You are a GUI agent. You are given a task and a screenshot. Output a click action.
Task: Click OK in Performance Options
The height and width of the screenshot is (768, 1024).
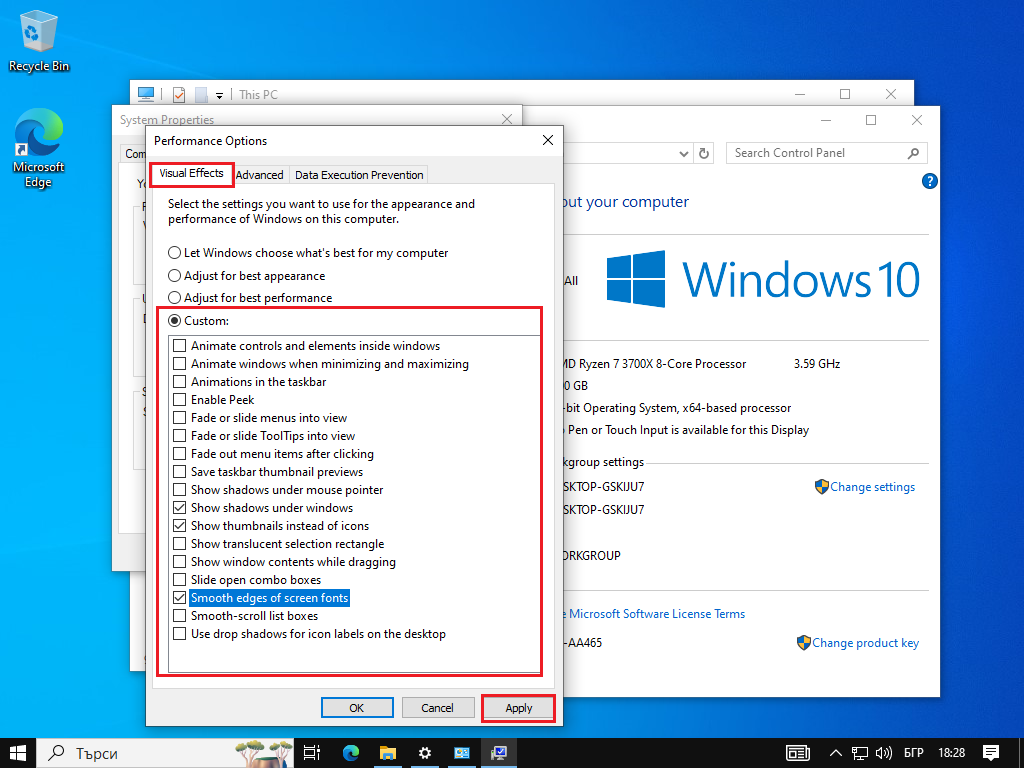(357, 708)
